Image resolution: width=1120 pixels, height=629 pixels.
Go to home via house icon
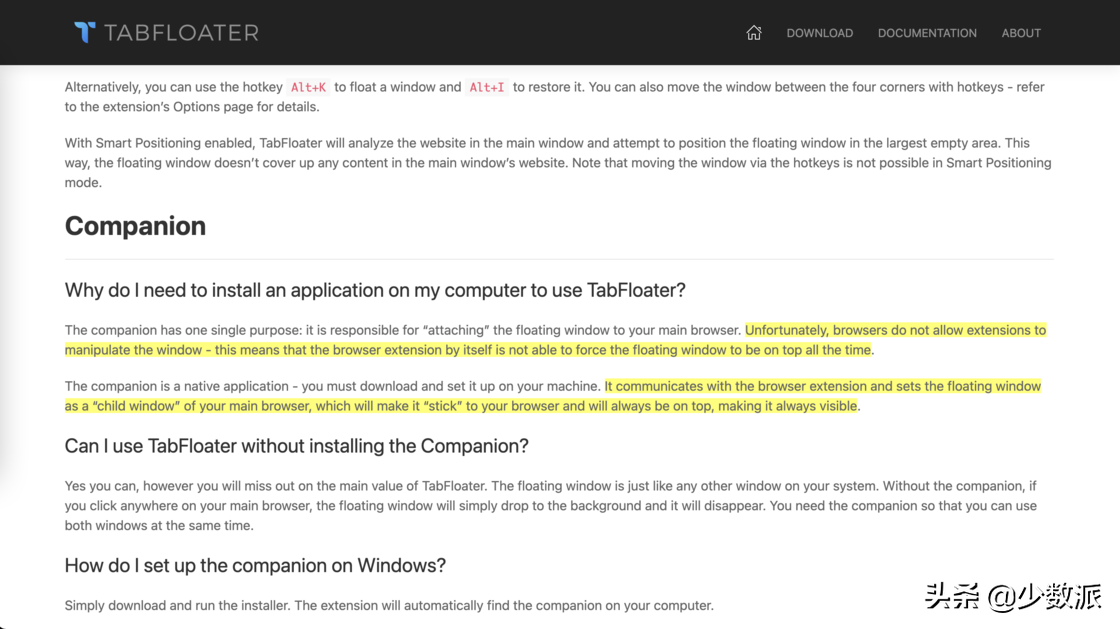(754, 33)
